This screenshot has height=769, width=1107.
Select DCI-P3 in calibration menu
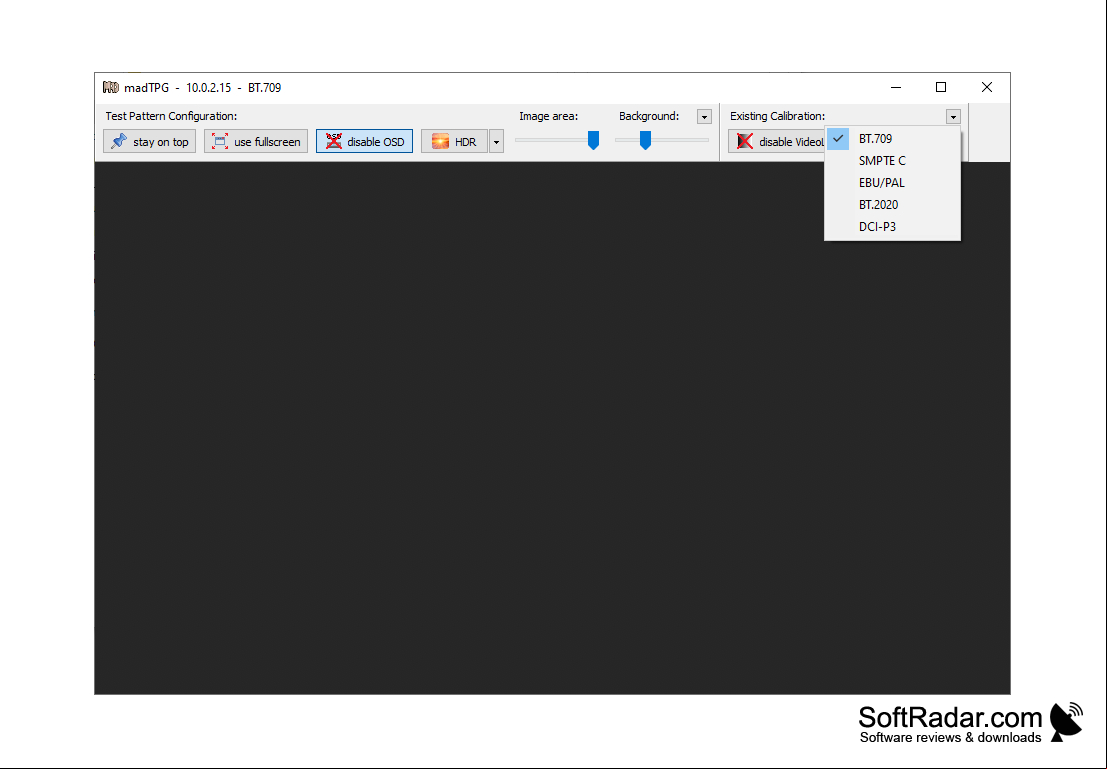892,226
